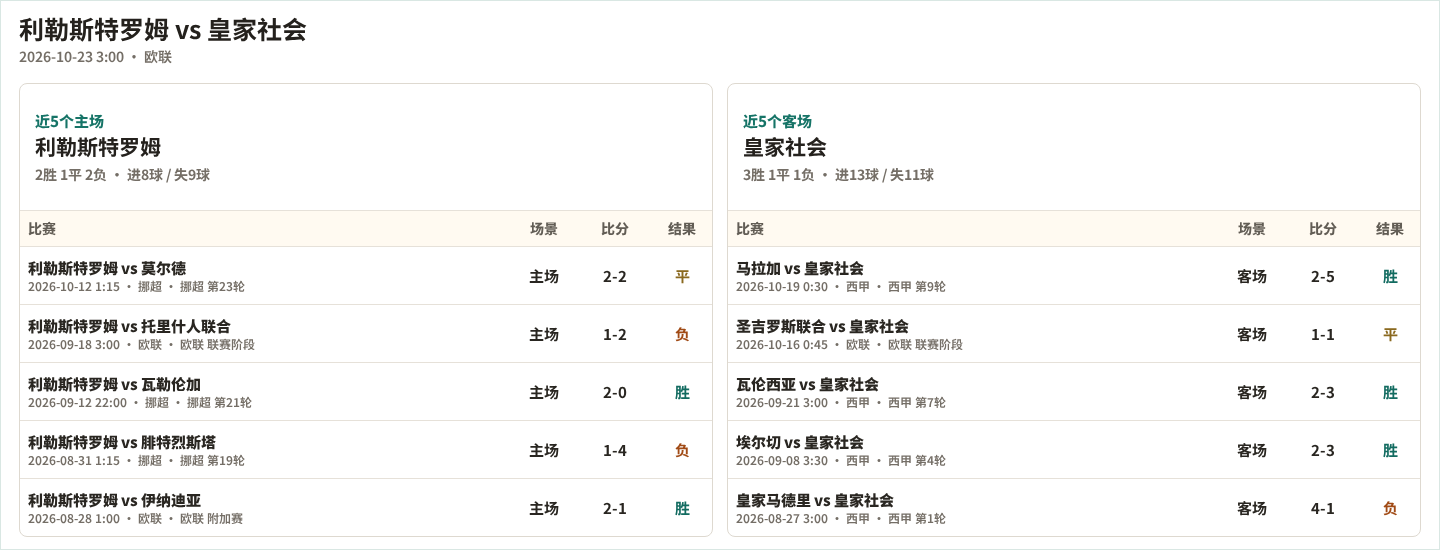Open the 利勒斯特罗姆 vs 腓特烈斯塔 match
The height and width of the screenshot is (550, 1440).
click(x=366, y=450)
